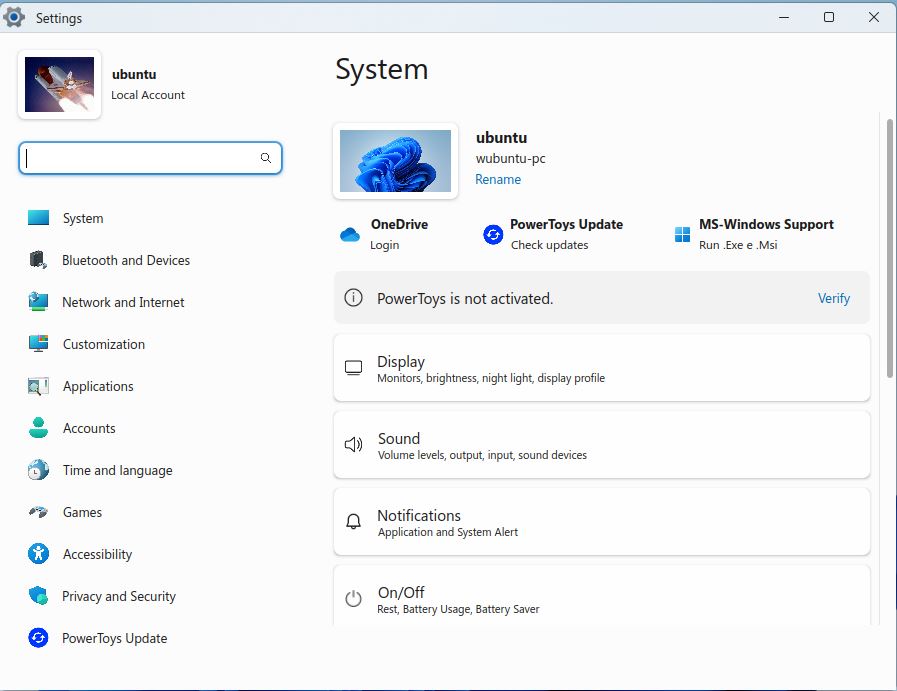Open the Sound settings card
897x691 pixels.
coord(601,445)
